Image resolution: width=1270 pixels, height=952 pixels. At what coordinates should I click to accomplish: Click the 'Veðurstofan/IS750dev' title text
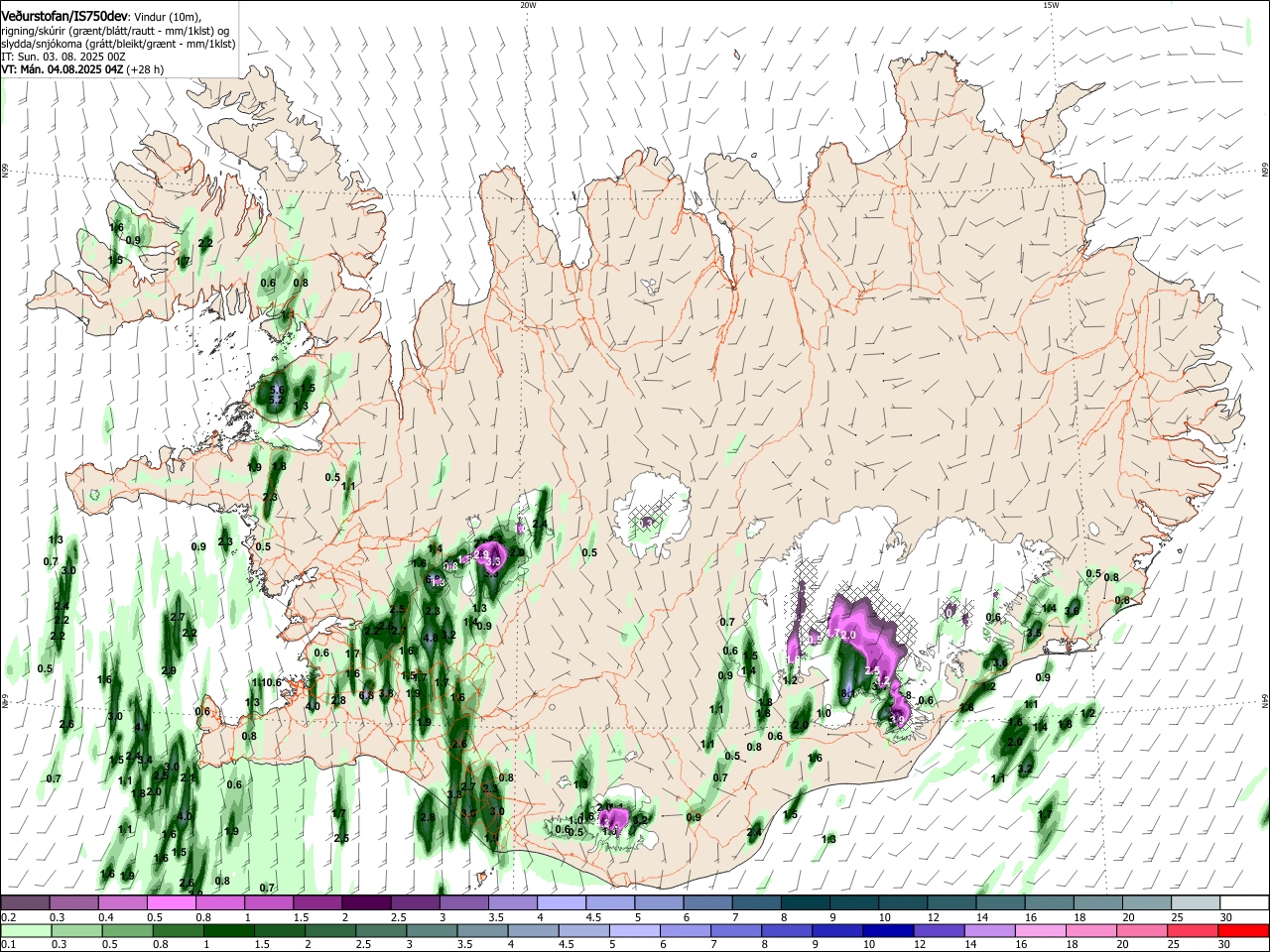(x=66, y=17)
